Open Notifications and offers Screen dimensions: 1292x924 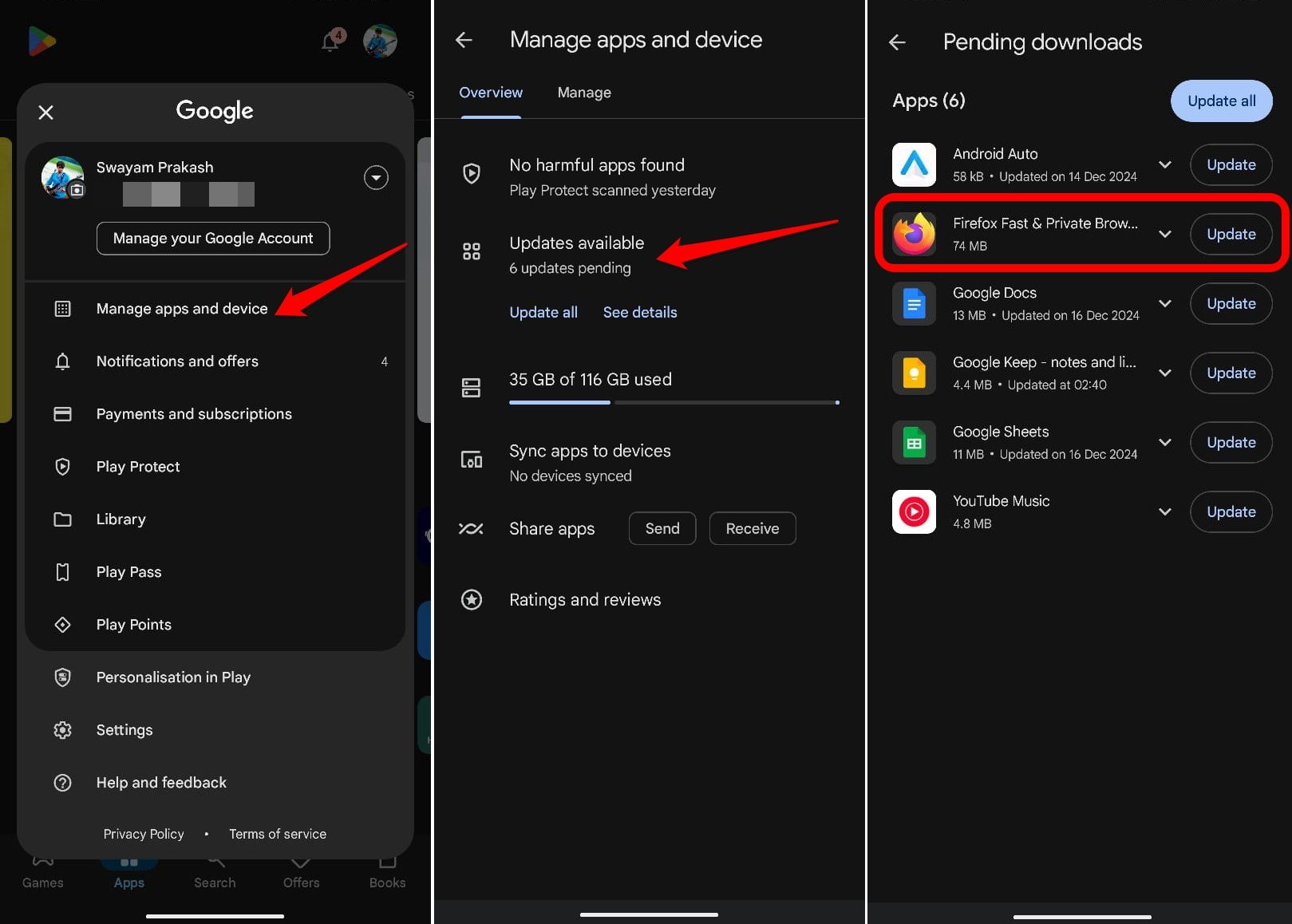(x=215, y=361)
